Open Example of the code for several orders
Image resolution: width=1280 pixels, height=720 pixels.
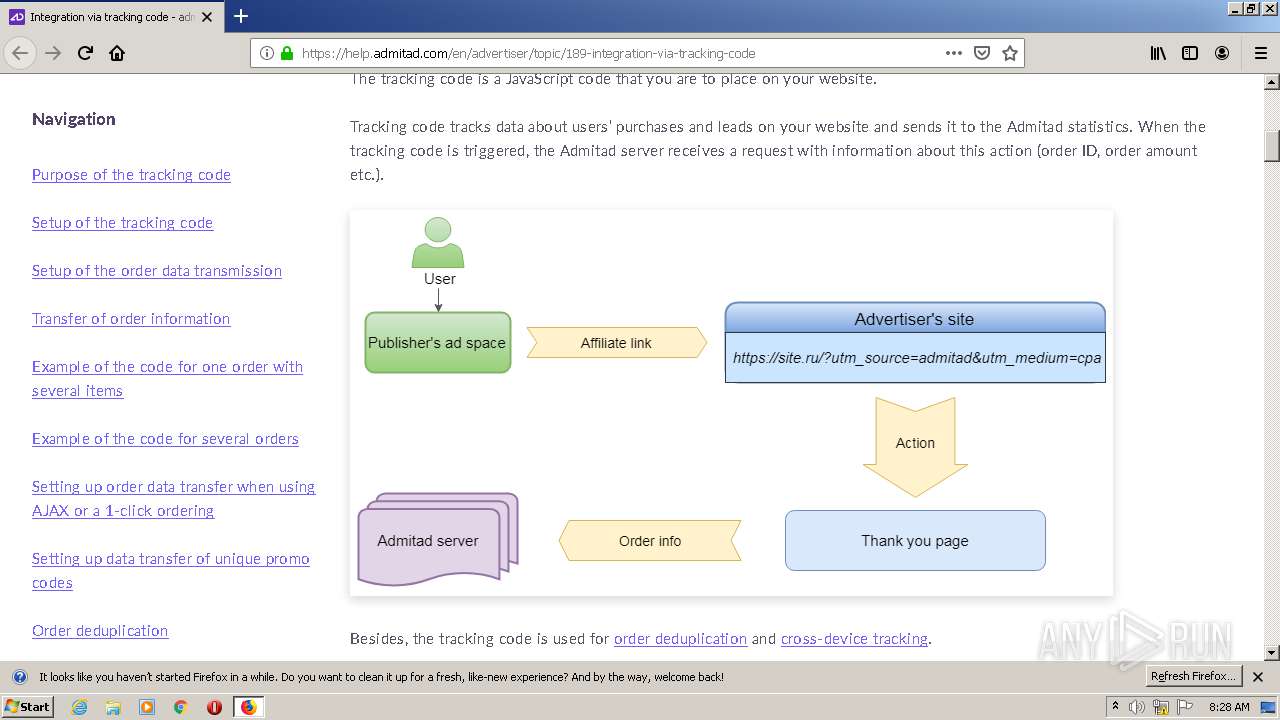pos(165,439)
